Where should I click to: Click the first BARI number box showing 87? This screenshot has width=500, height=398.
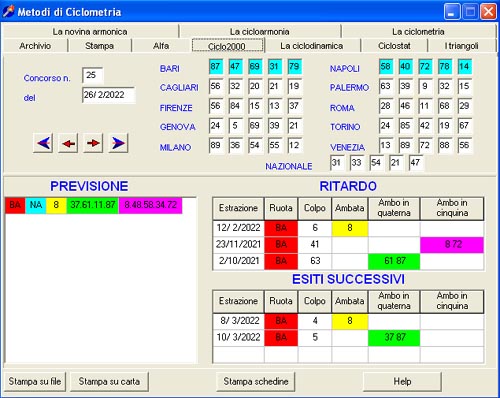(215, 66)
